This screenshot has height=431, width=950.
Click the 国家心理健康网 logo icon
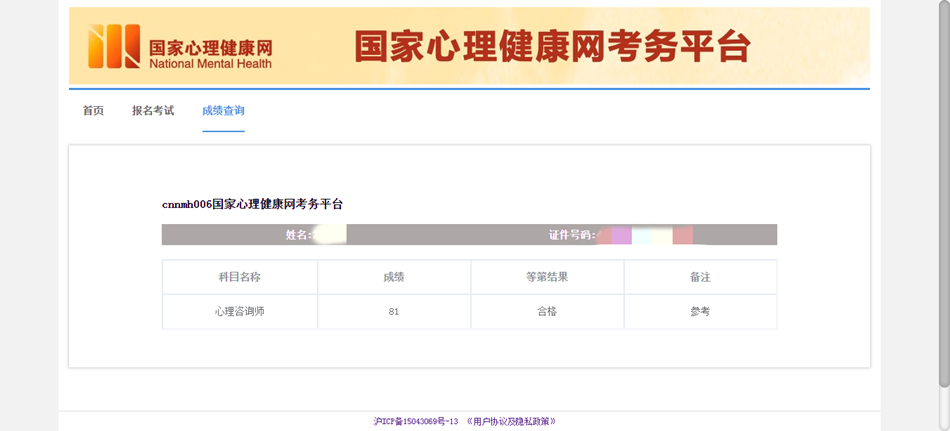pos(114,47)
